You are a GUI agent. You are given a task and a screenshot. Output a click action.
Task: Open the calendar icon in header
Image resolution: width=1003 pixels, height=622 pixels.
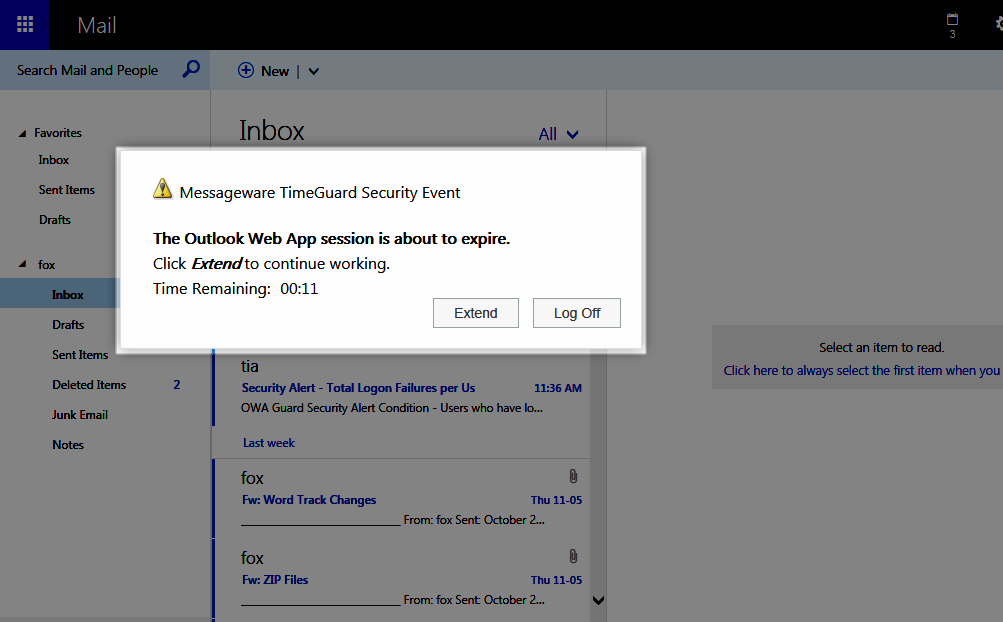click(x=952, y=20)
